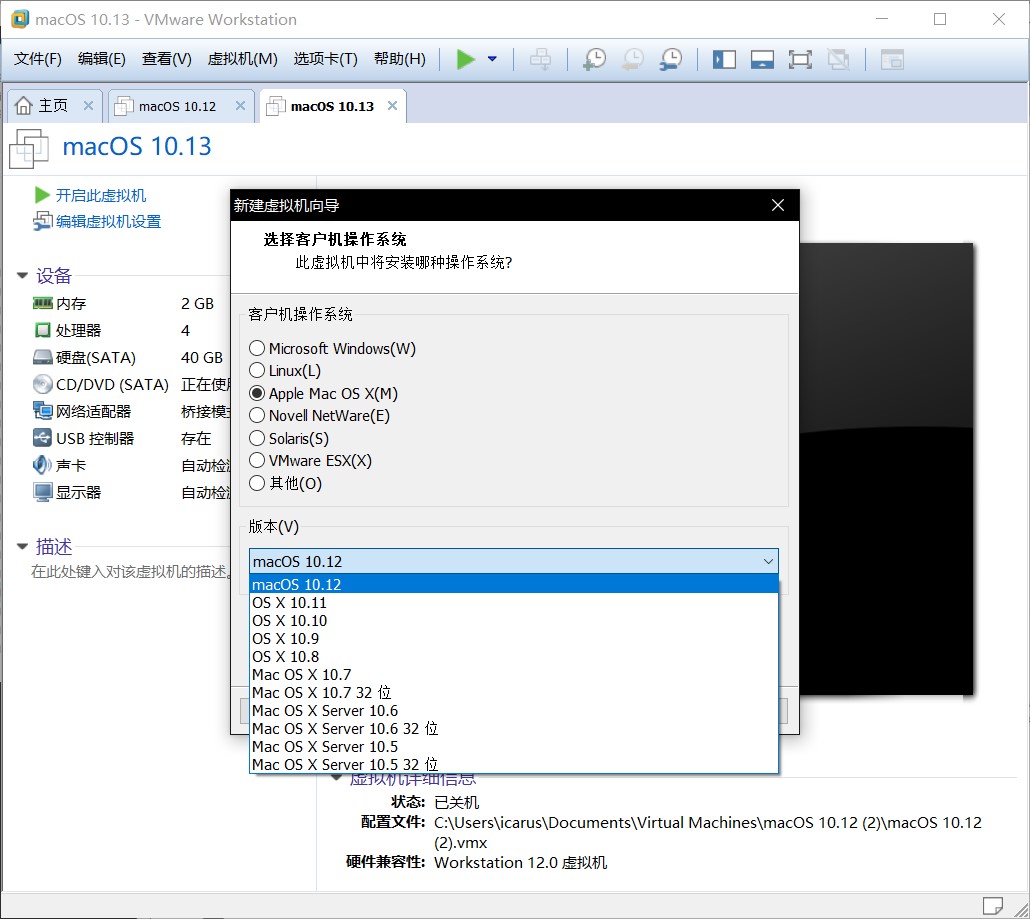This screenshot has height=919, width=1030.
Task: Click the thumbnail bar view icon
Action: pos(762,60)
